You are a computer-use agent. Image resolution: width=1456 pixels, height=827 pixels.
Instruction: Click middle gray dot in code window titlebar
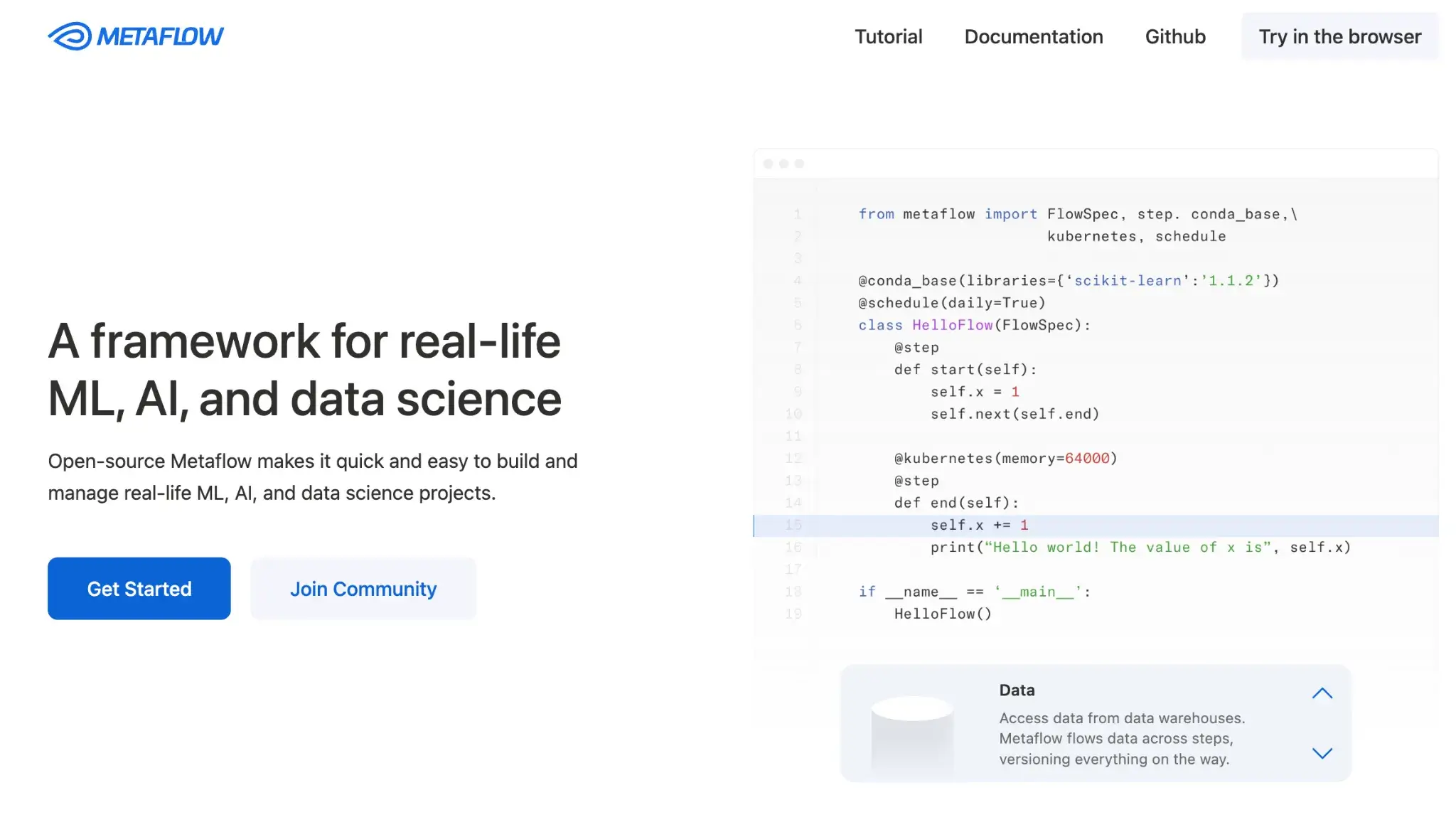[783, 164]
